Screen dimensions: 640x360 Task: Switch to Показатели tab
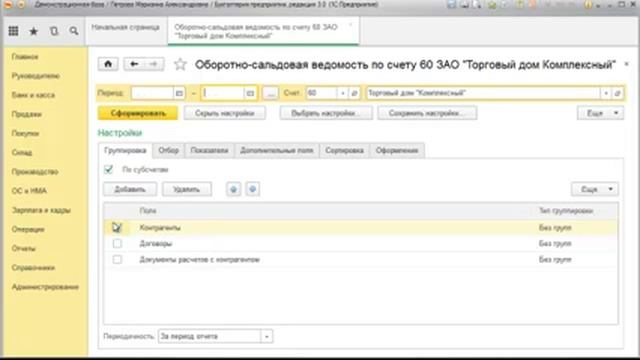tap(209, 151)
